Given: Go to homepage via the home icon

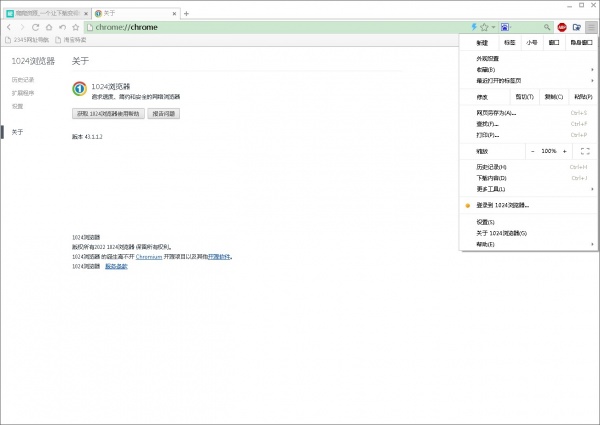Looking at the screenshot, I should tap(48, 27).
